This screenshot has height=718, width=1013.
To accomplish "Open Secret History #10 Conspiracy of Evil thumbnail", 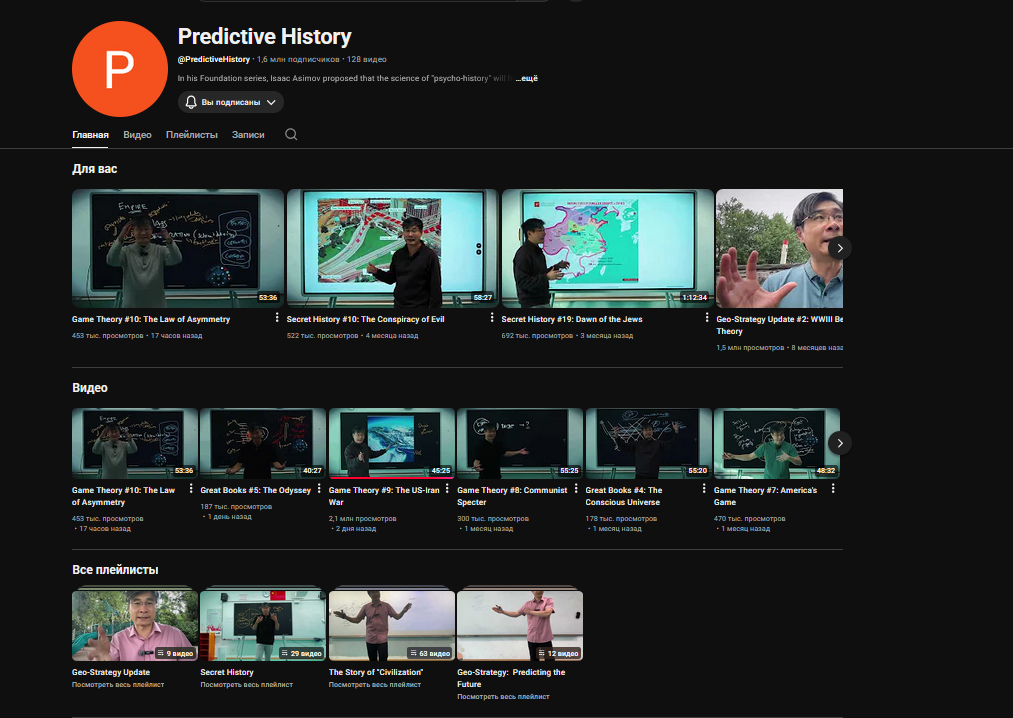I will (x=393, y=248).
